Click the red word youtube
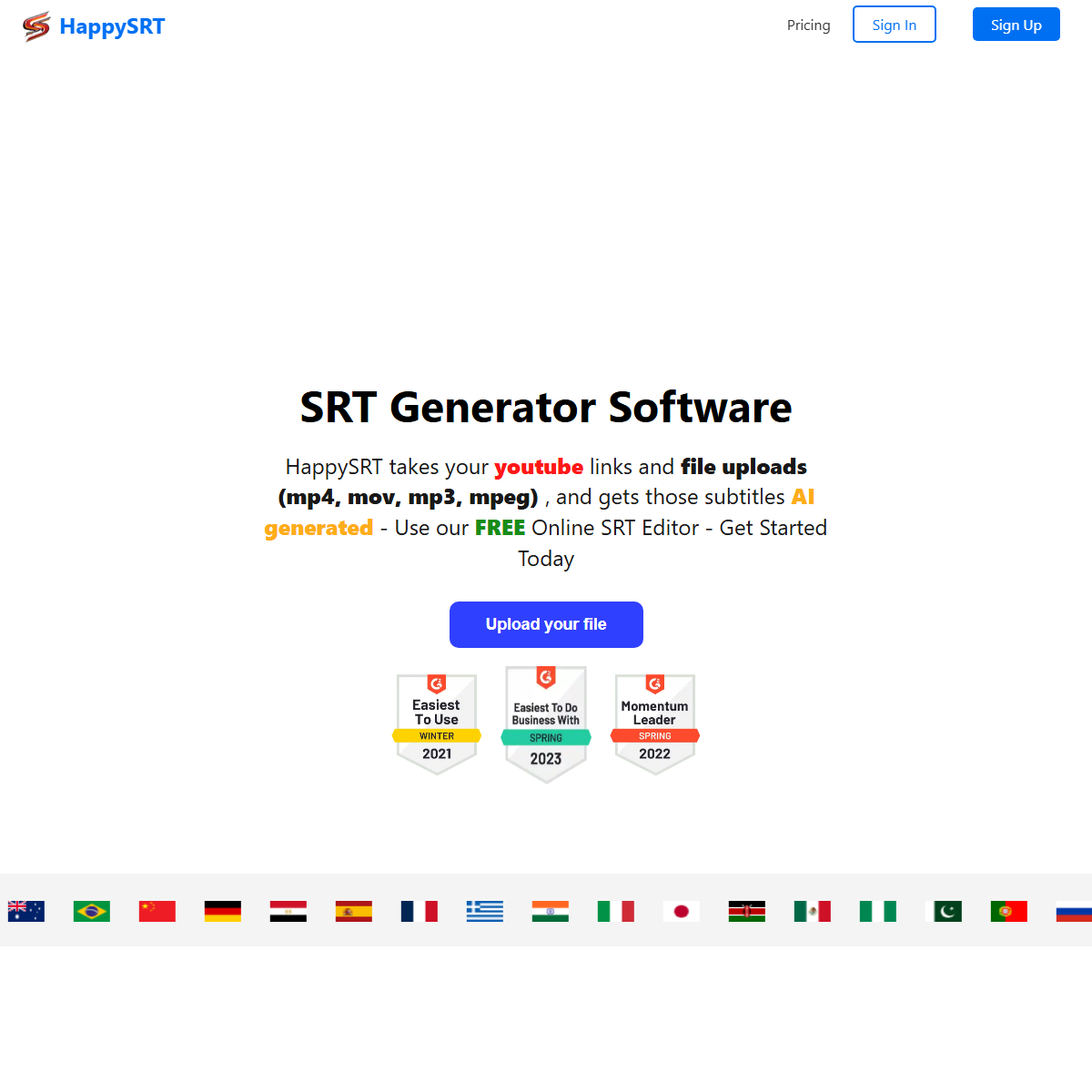Image resolution: width=1092 pixels, height=1092 pixels. point(539,467)
